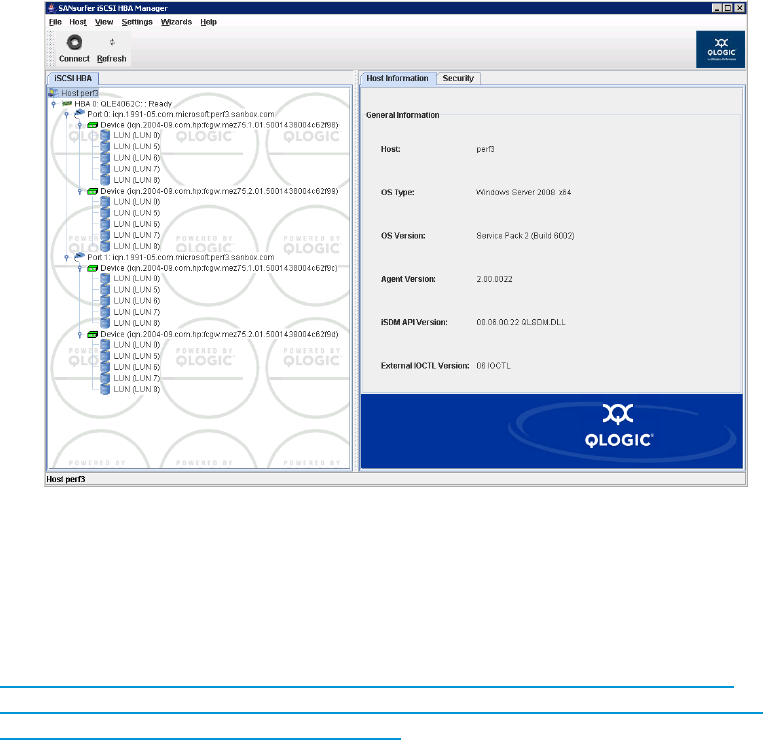Click LUN 8 disk icon under device 62f98
763x740 pixels.
[105, 180]
